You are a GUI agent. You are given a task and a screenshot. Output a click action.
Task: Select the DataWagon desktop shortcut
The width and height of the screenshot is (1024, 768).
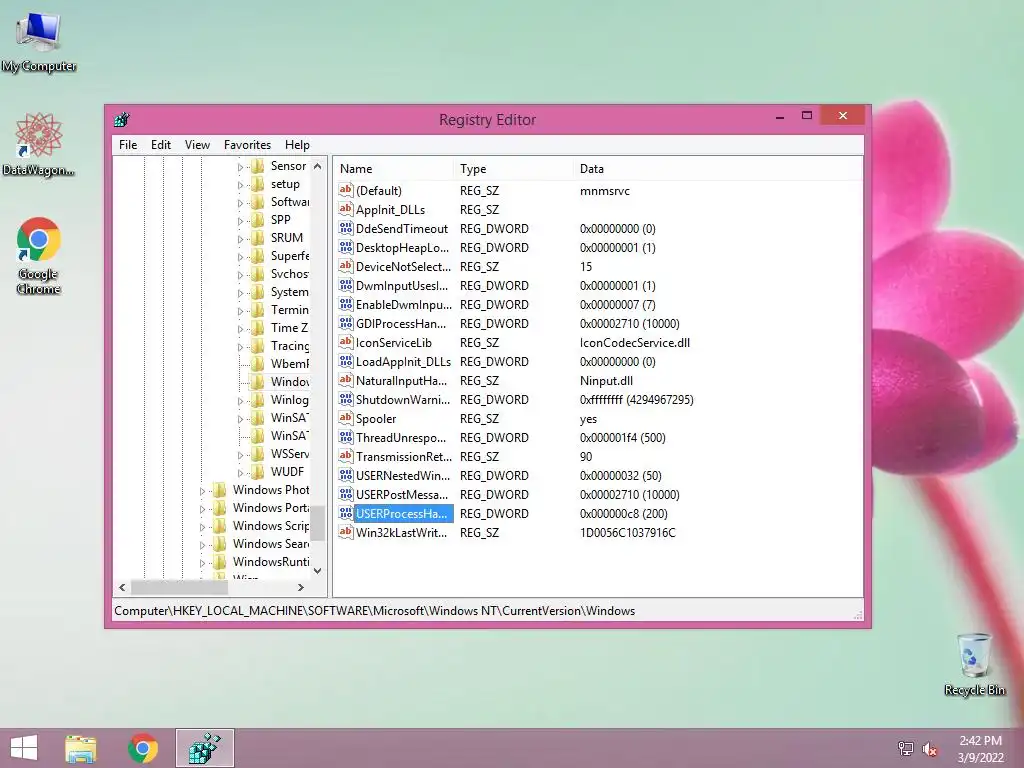[x=39, y=144]
